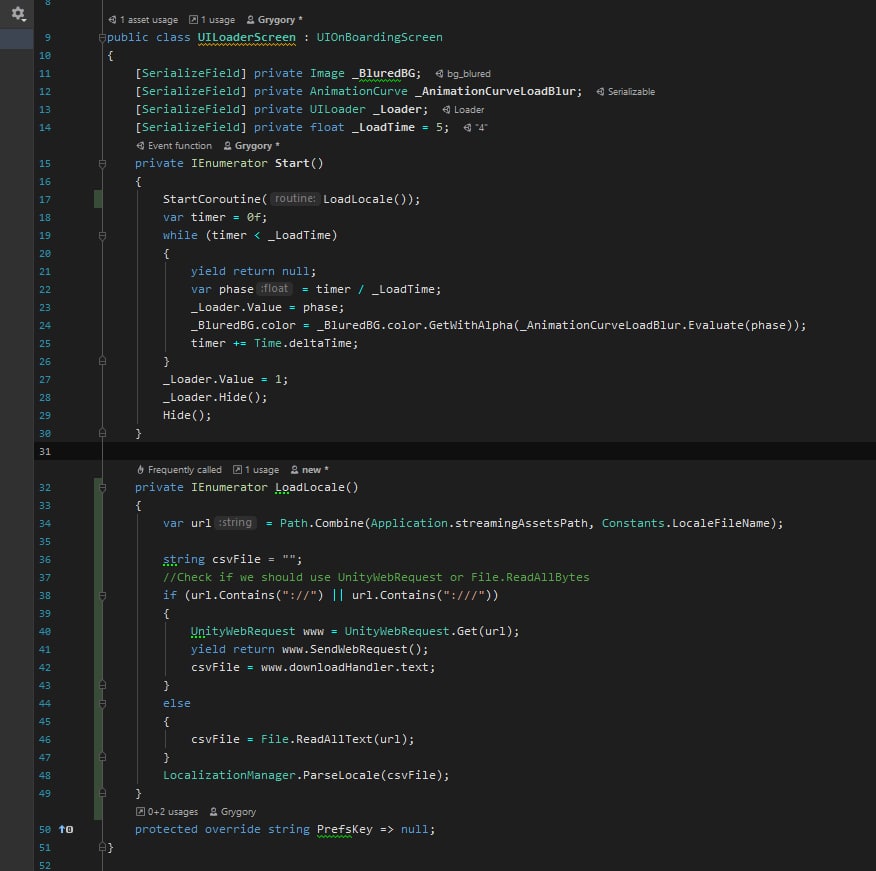876x871 pixels.
Task: Click the GetWithAlpha method call
Action: [470, 325]
